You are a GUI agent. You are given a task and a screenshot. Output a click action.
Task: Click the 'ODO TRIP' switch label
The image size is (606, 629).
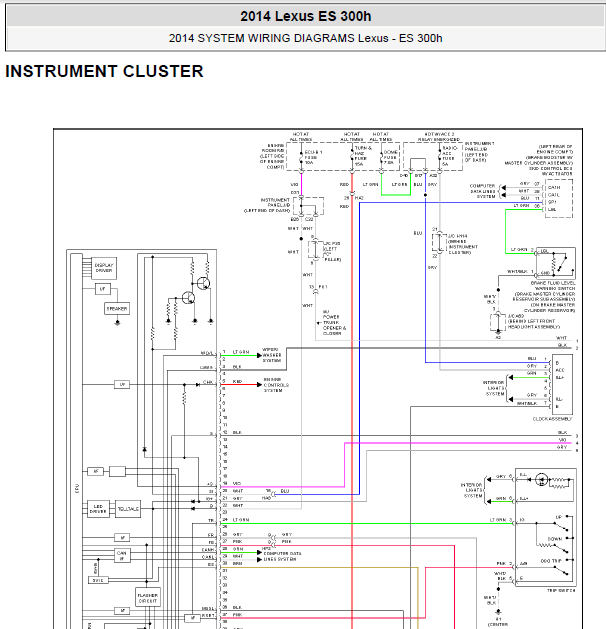click(551, 561)
